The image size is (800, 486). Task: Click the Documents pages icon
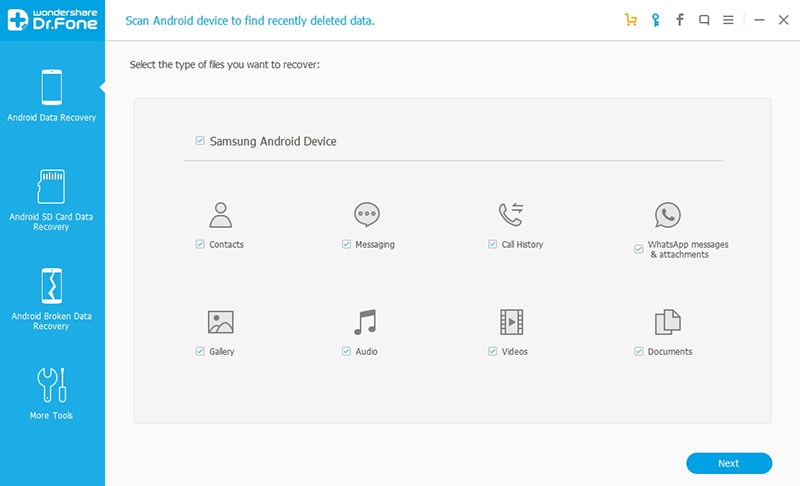click(x=667, y=322)
